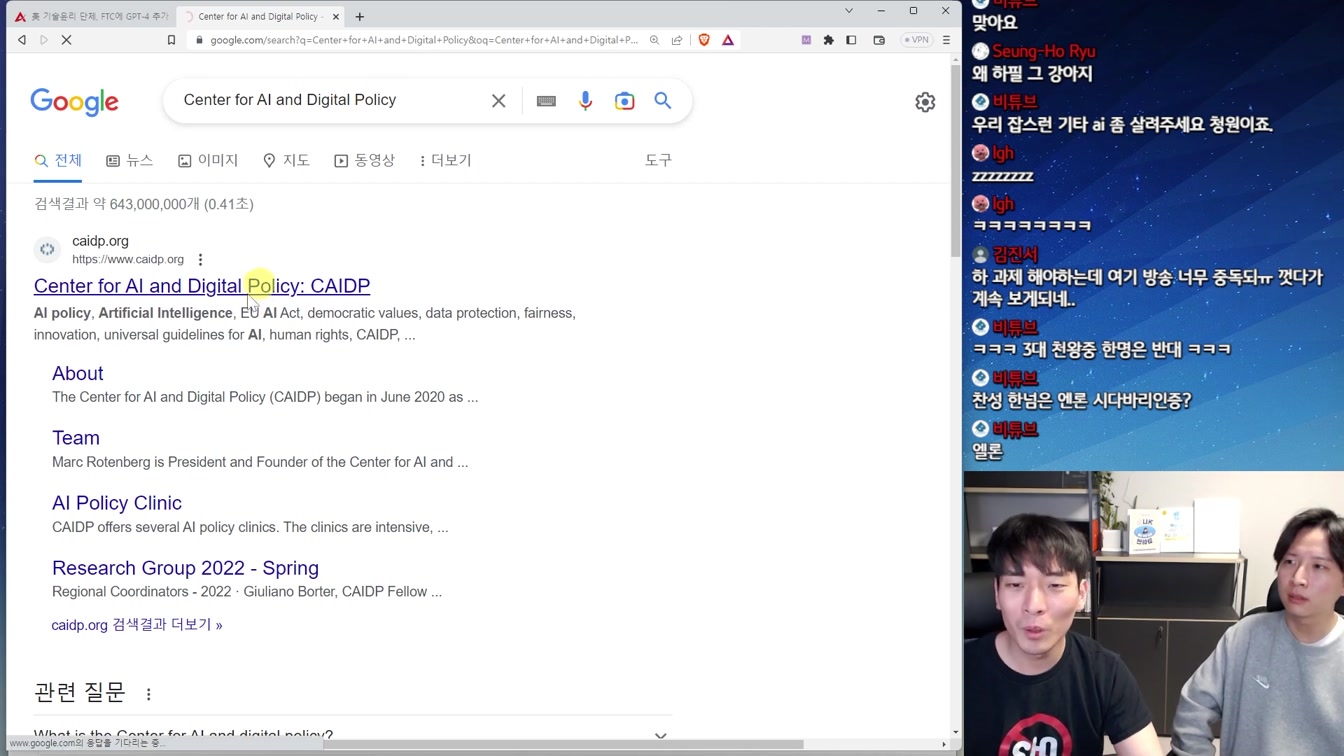Open the 더보기 (More) dropdown
Screen dimensions: 1344x756
(x=445, y=160)
